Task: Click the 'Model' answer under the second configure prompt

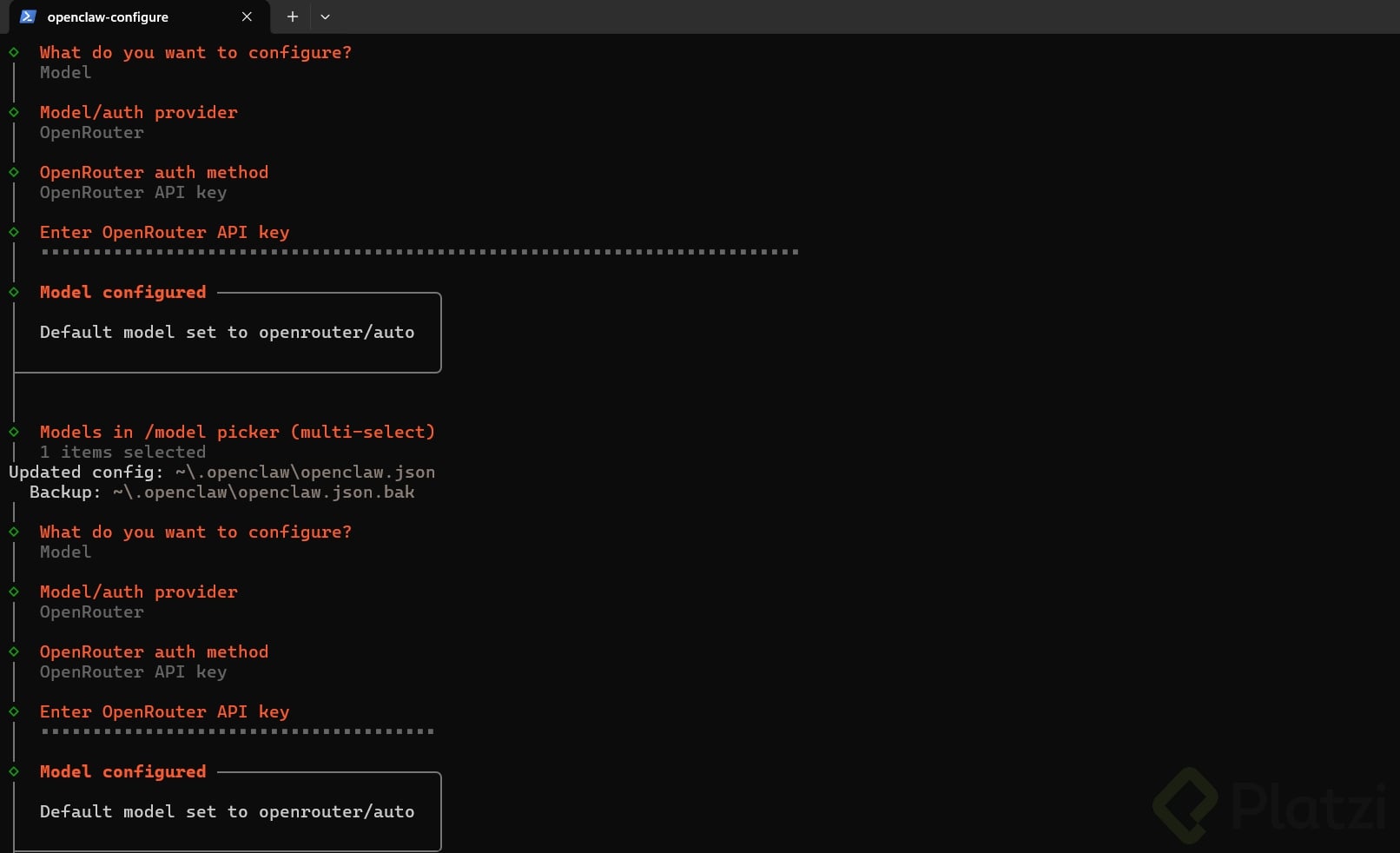Action: click(x=66, y=552)
